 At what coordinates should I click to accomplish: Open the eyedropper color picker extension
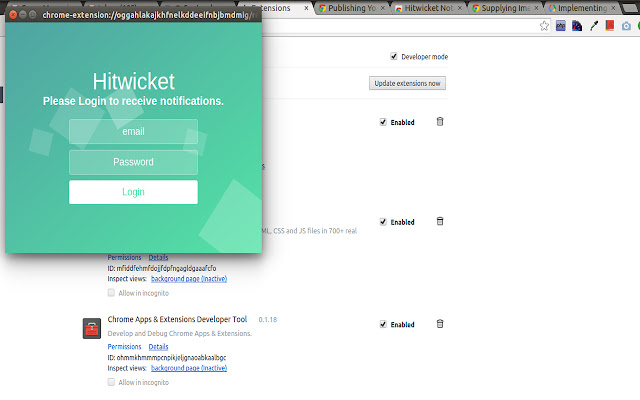coord(594,26)
